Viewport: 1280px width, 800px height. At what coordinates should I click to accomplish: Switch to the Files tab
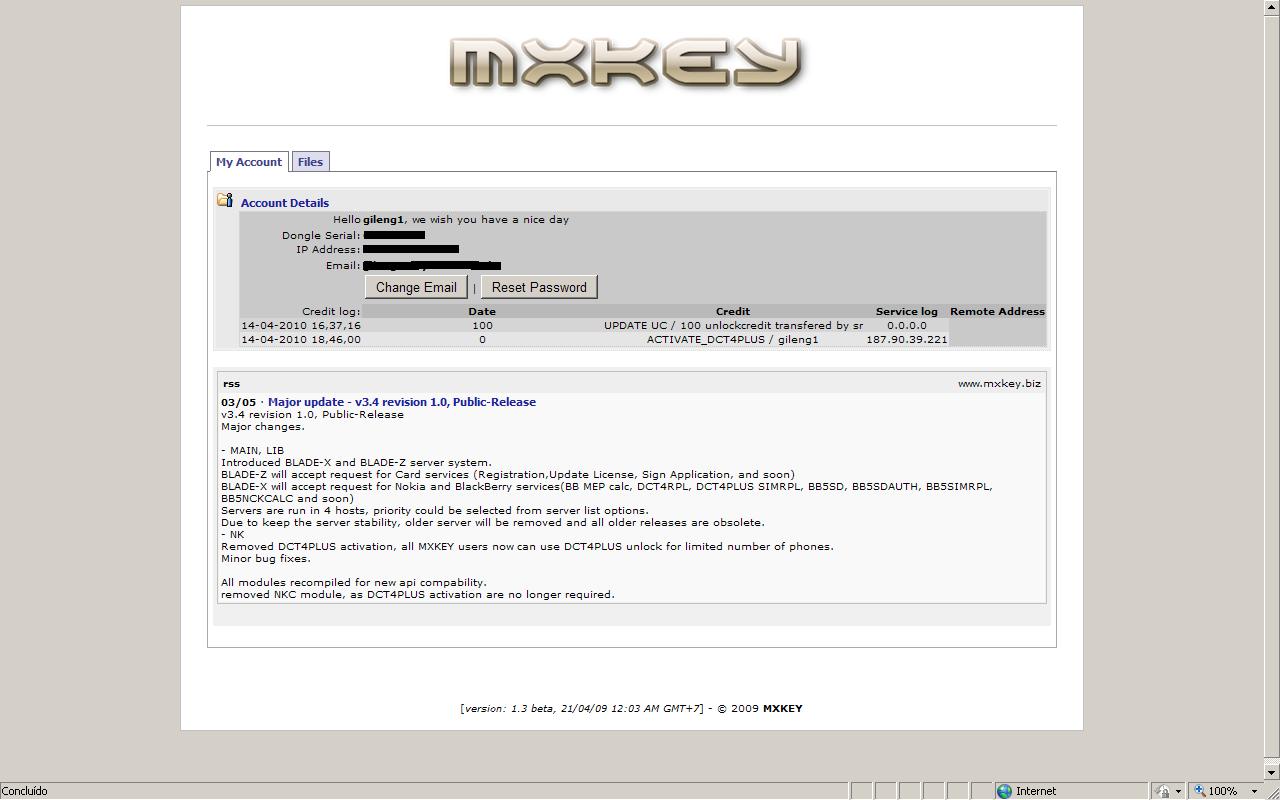tap(310, 162)
